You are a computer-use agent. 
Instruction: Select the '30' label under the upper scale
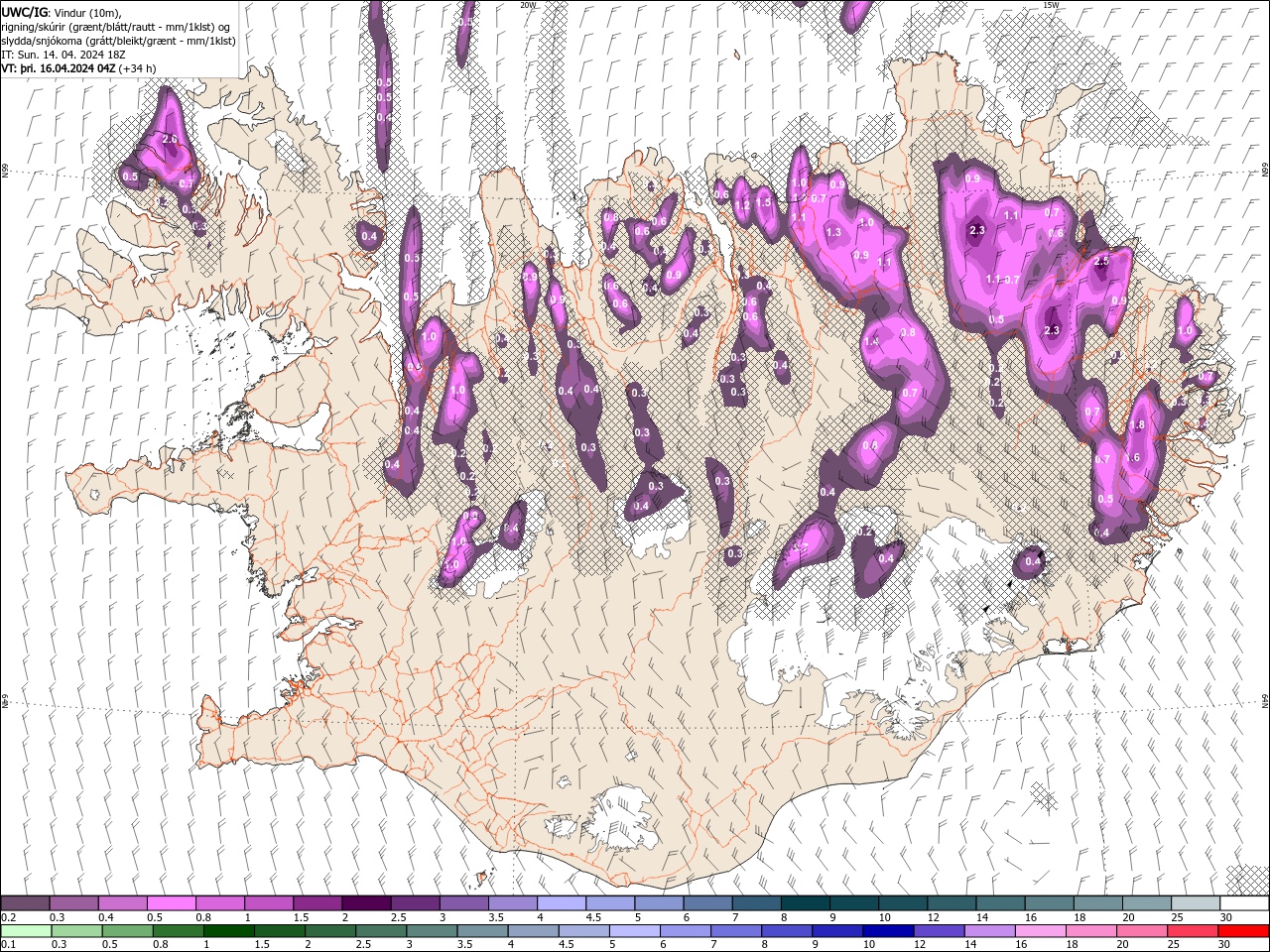click(1226, 917)
